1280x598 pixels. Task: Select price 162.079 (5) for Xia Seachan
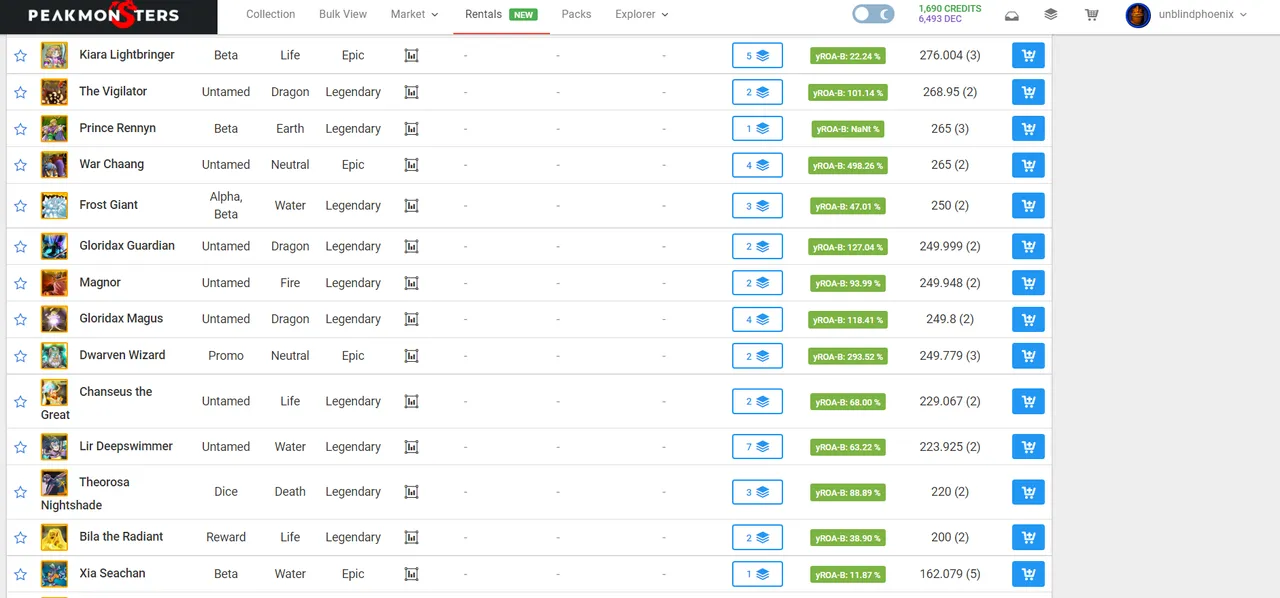click(950, 574)
